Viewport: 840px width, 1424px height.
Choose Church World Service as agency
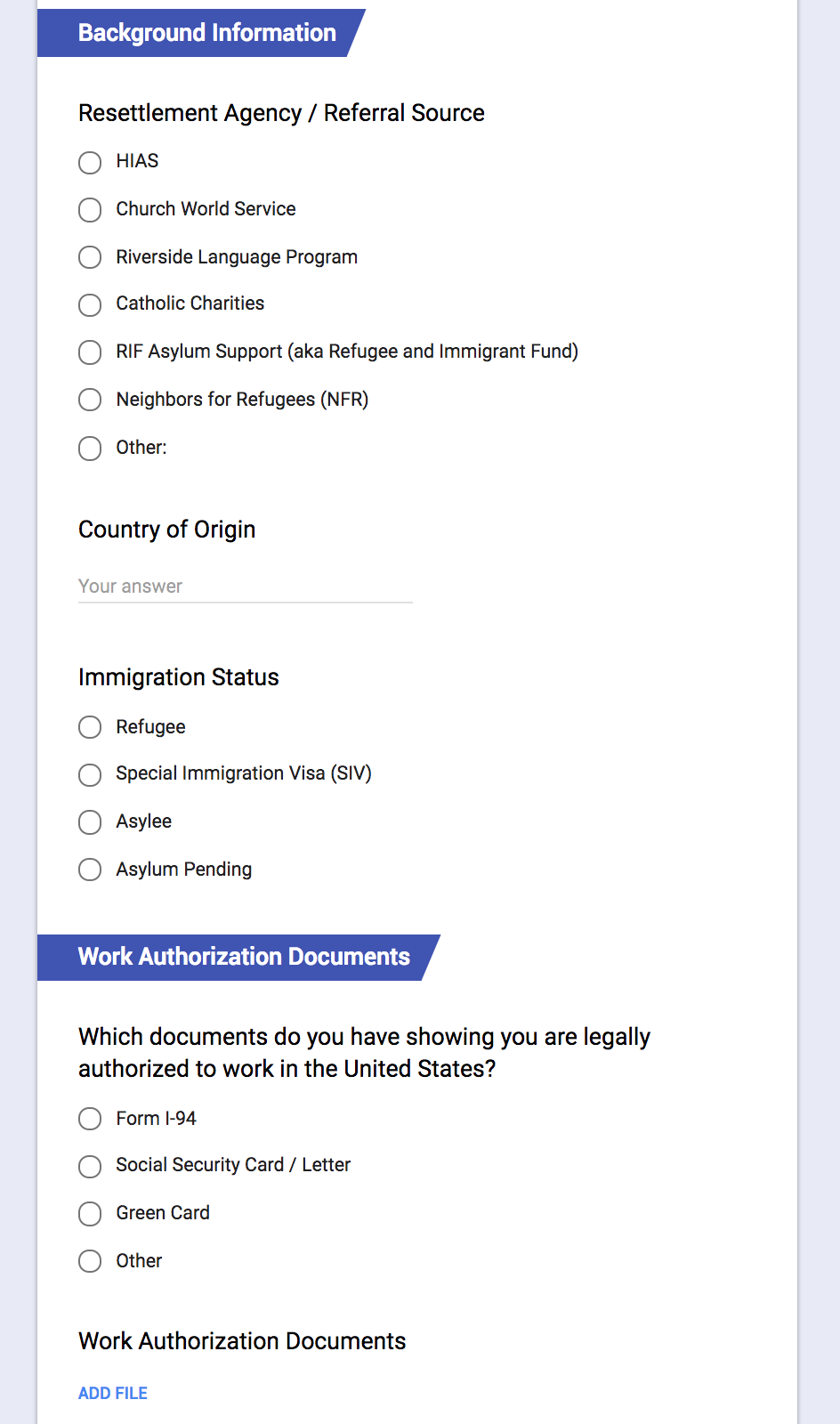90,210
